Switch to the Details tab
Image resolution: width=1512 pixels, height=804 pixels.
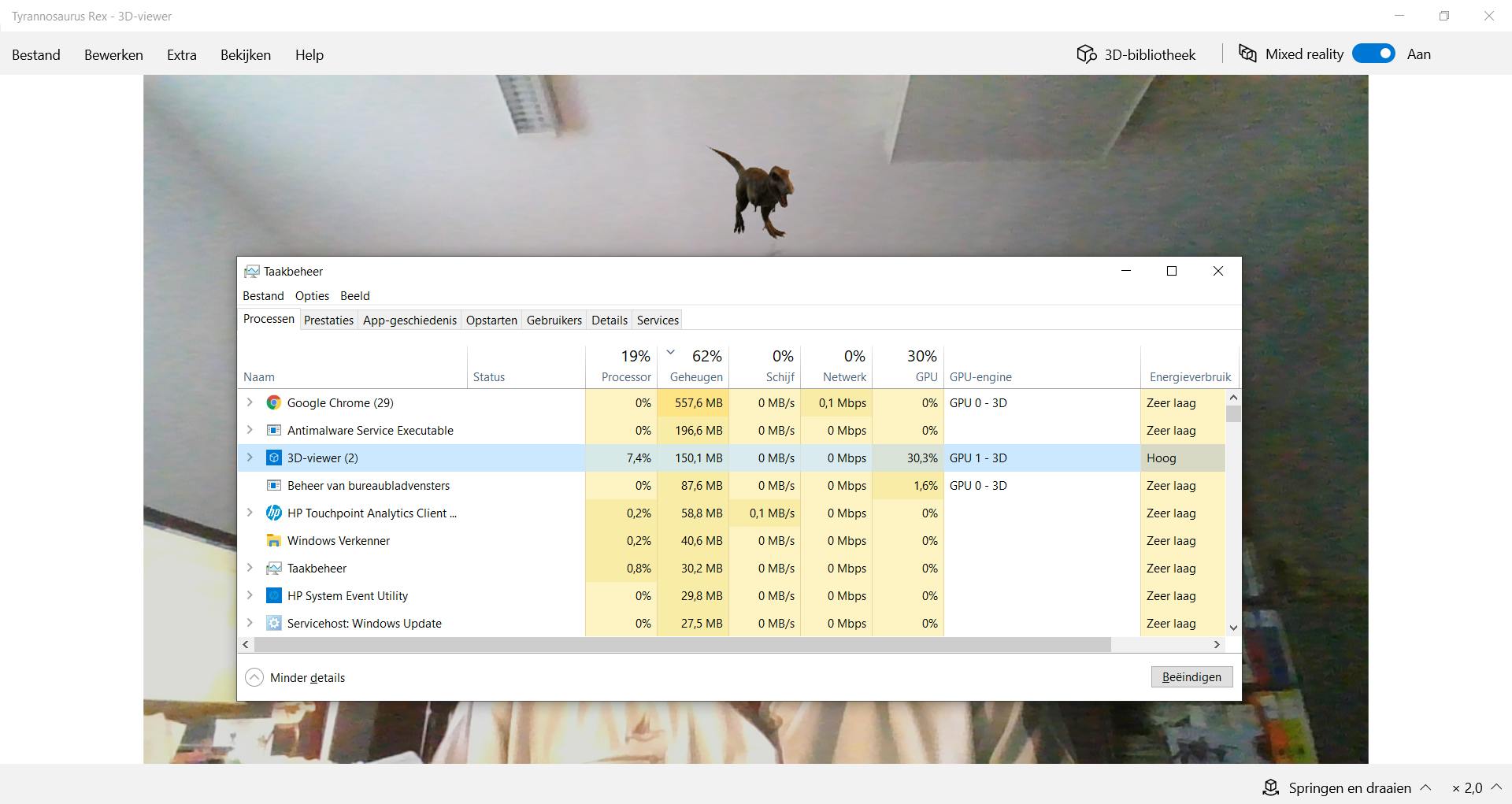click(x=610, y=320)
